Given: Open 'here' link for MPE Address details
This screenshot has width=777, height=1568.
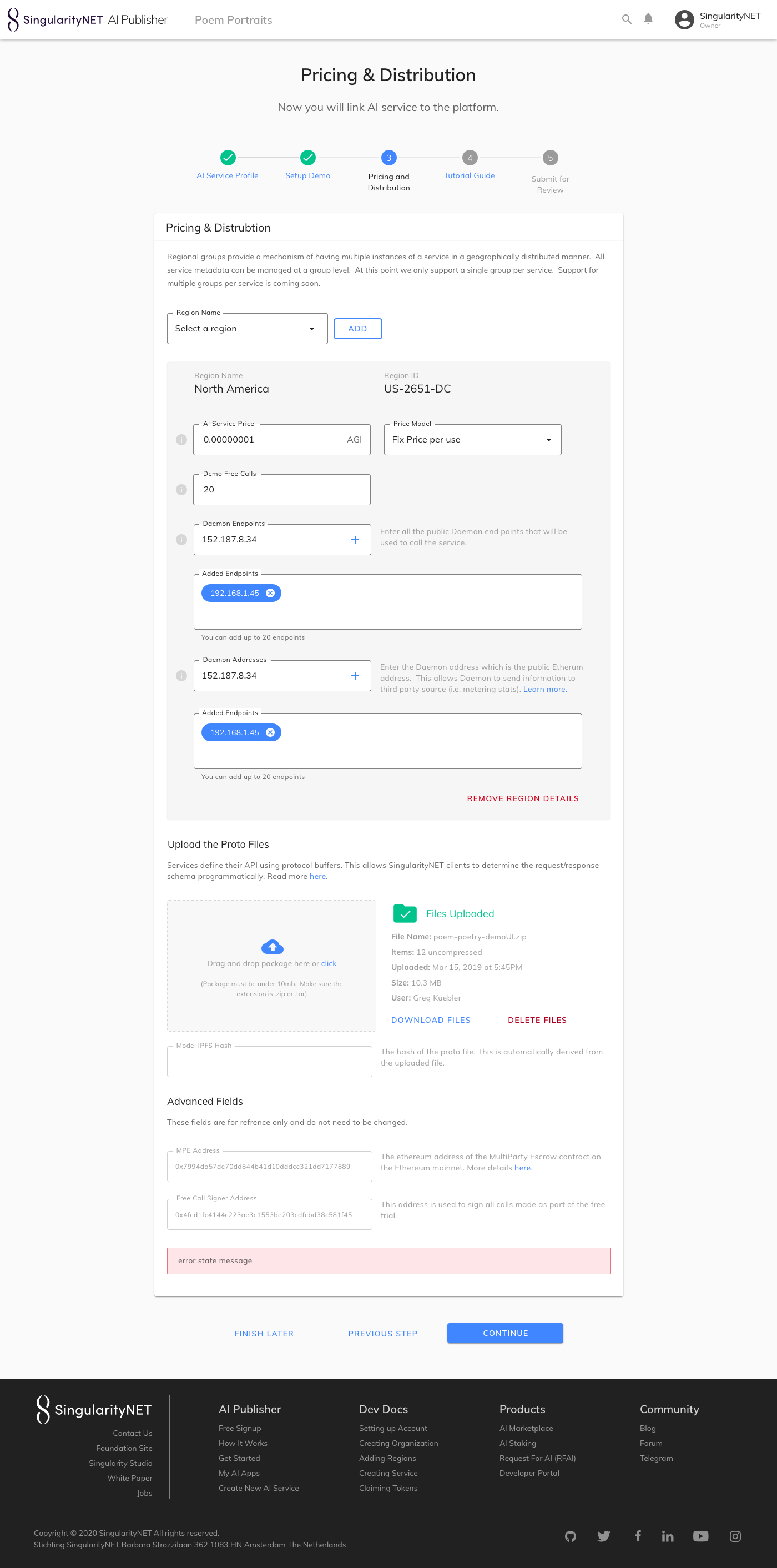Looking at the screenshot, I should click(522, 1168).
